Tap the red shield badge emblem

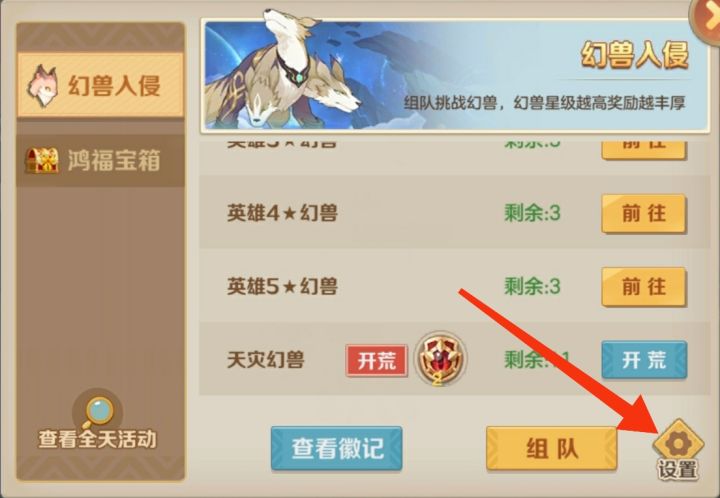440,359
